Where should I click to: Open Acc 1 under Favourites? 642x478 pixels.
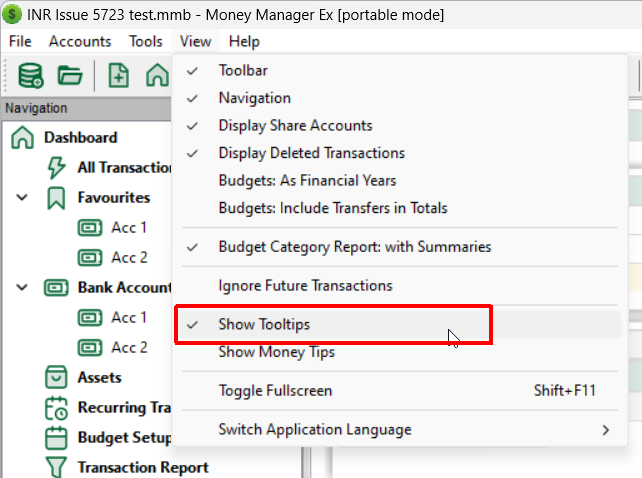coord(129,228)
